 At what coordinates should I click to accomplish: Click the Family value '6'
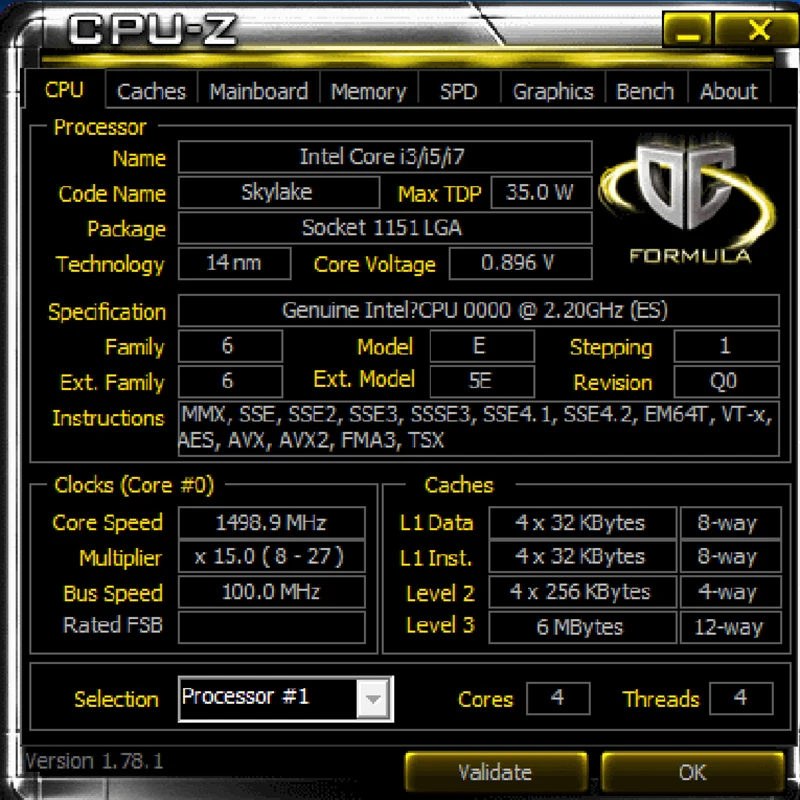click(231, 346)
